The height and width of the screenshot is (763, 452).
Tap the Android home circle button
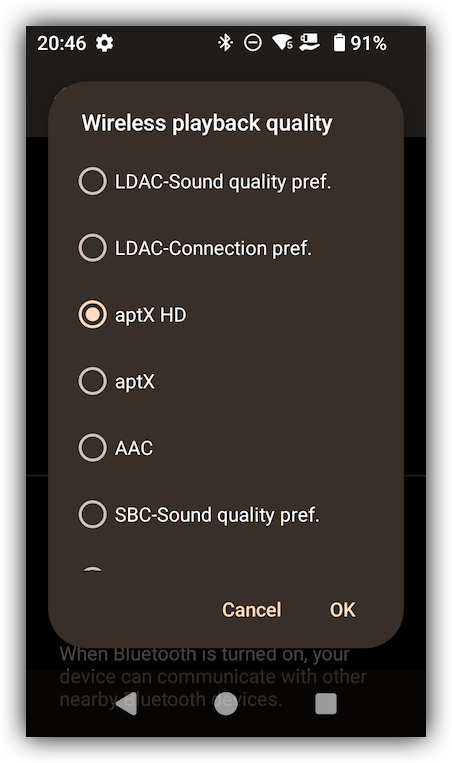point(226,704)
